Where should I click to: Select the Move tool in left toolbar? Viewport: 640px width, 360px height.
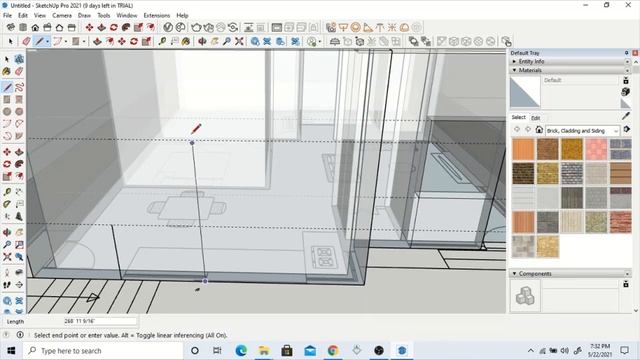7,152
